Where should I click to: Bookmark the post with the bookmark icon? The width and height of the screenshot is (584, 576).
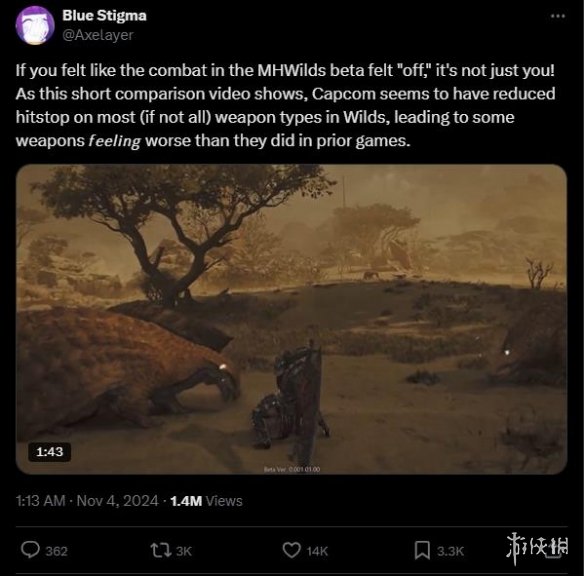coord(422,550)
